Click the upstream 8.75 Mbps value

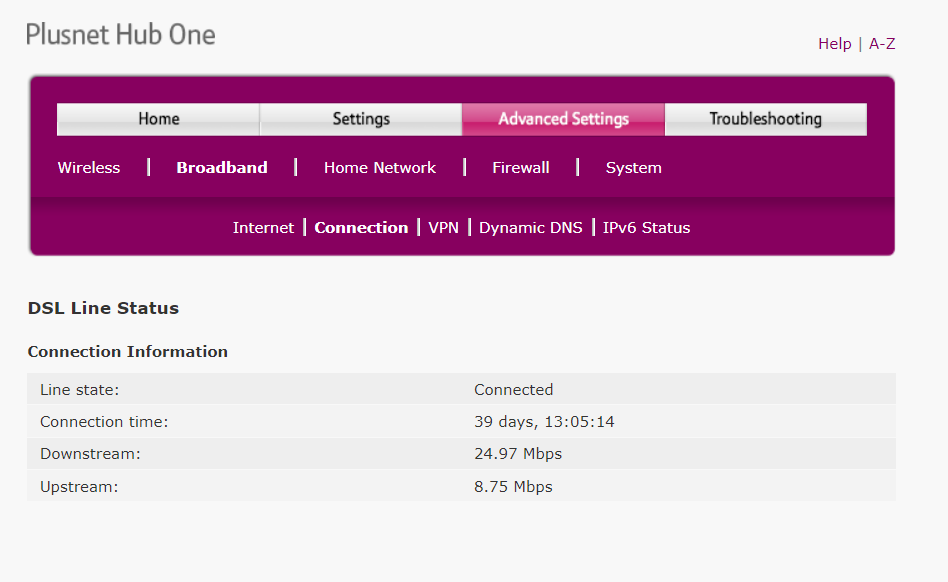pos(513,487)
